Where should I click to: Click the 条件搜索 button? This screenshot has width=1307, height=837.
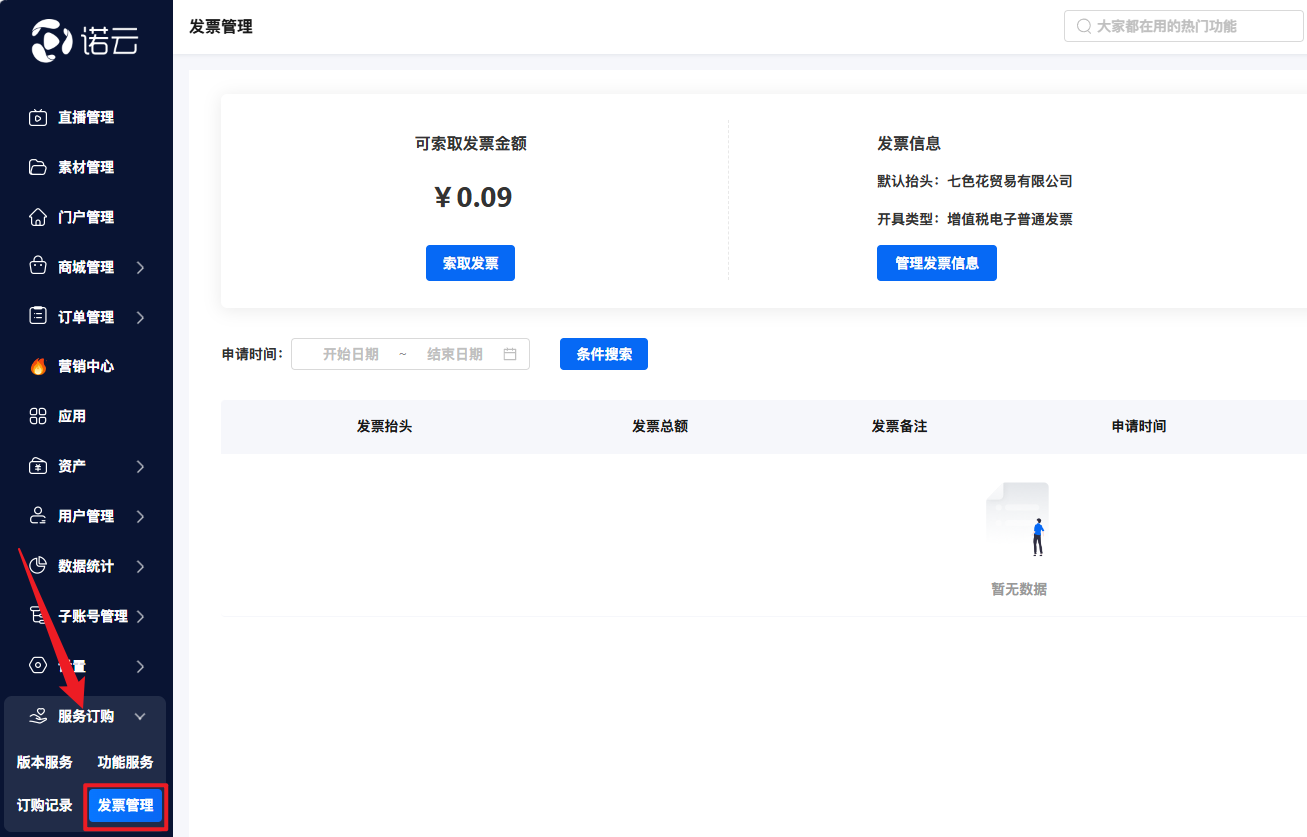pyautogui.click(x=604, y=354)
